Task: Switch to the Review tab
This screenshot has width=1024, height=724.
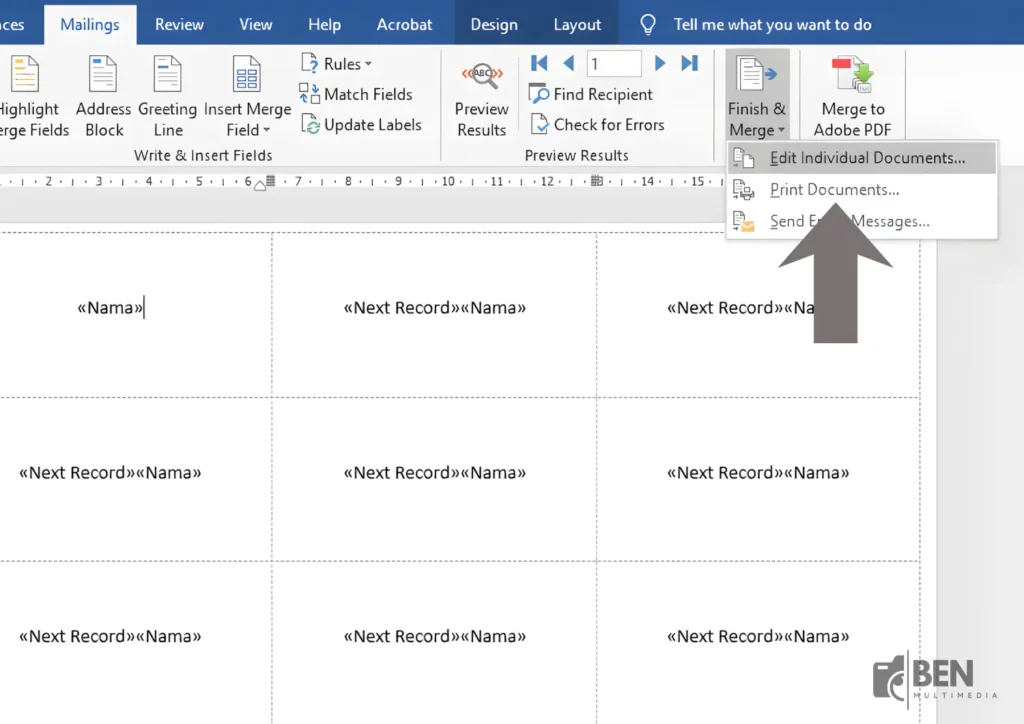Action: (178, 24)
